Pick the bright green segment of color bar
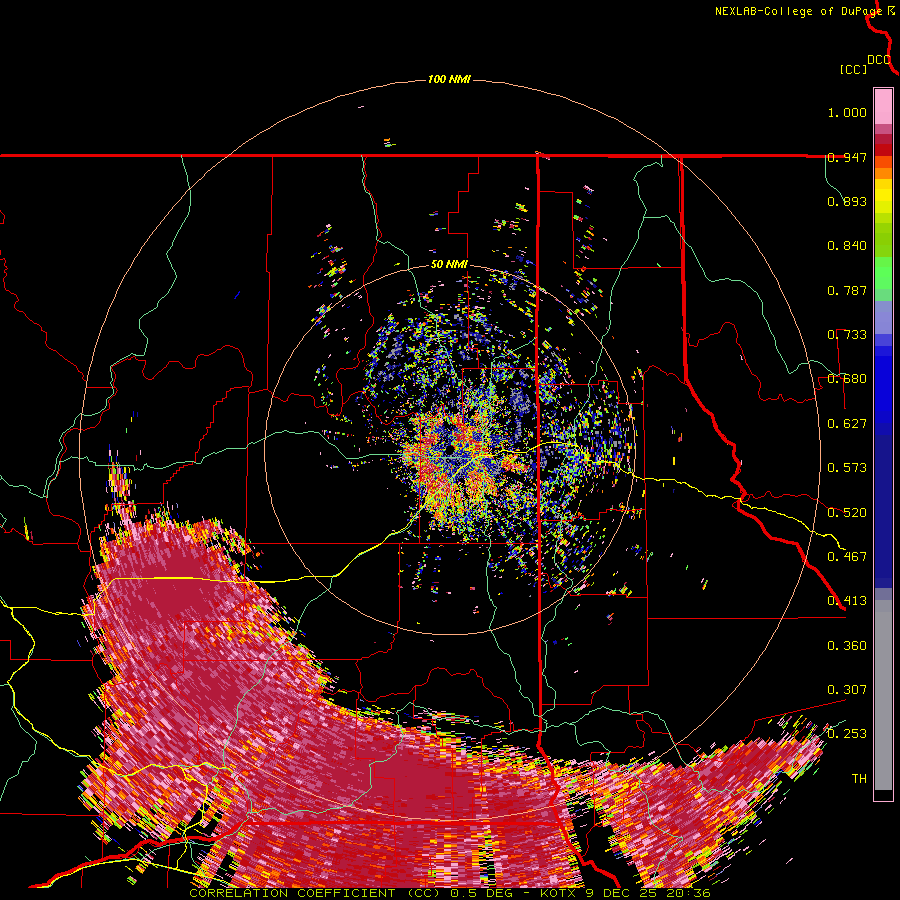900x900 pixels. point(883,273)
